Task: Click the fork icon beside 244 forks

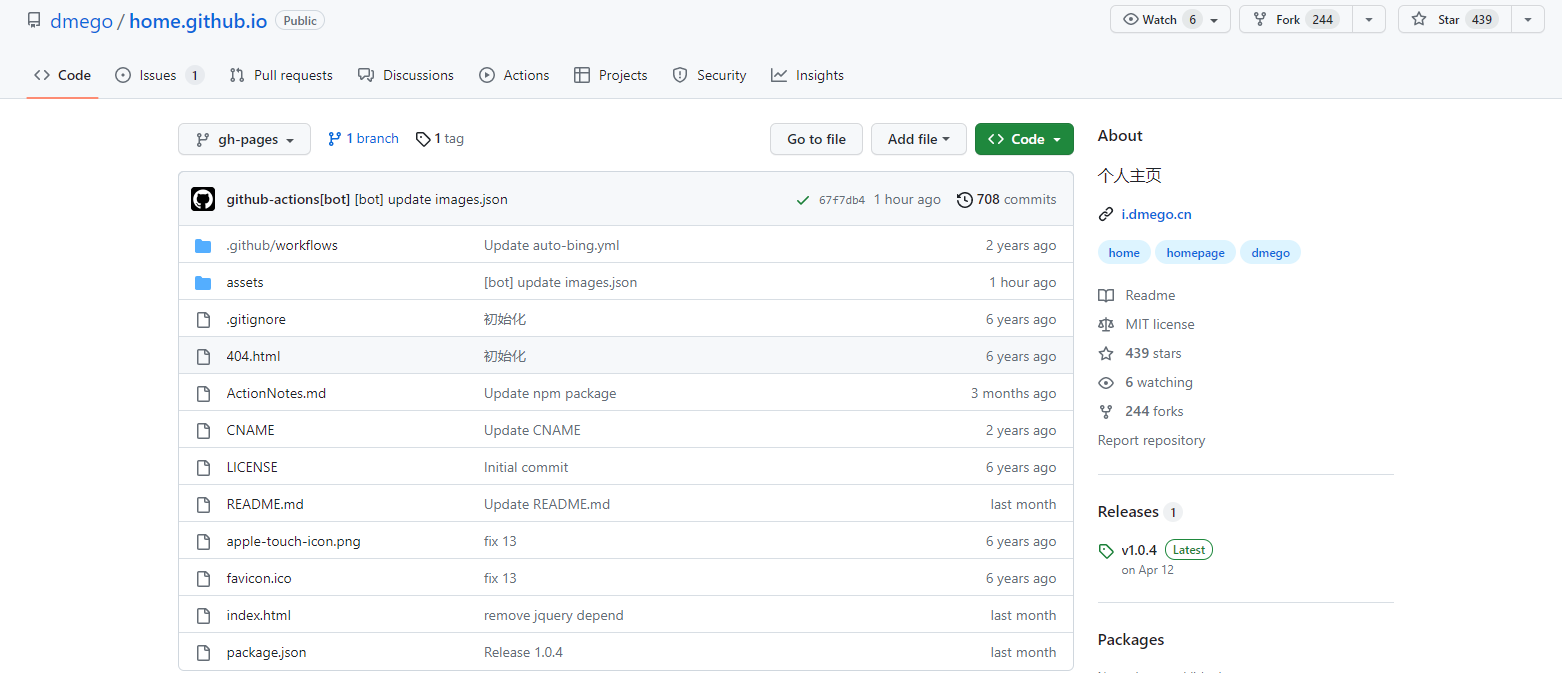Action: point(1106,412)
